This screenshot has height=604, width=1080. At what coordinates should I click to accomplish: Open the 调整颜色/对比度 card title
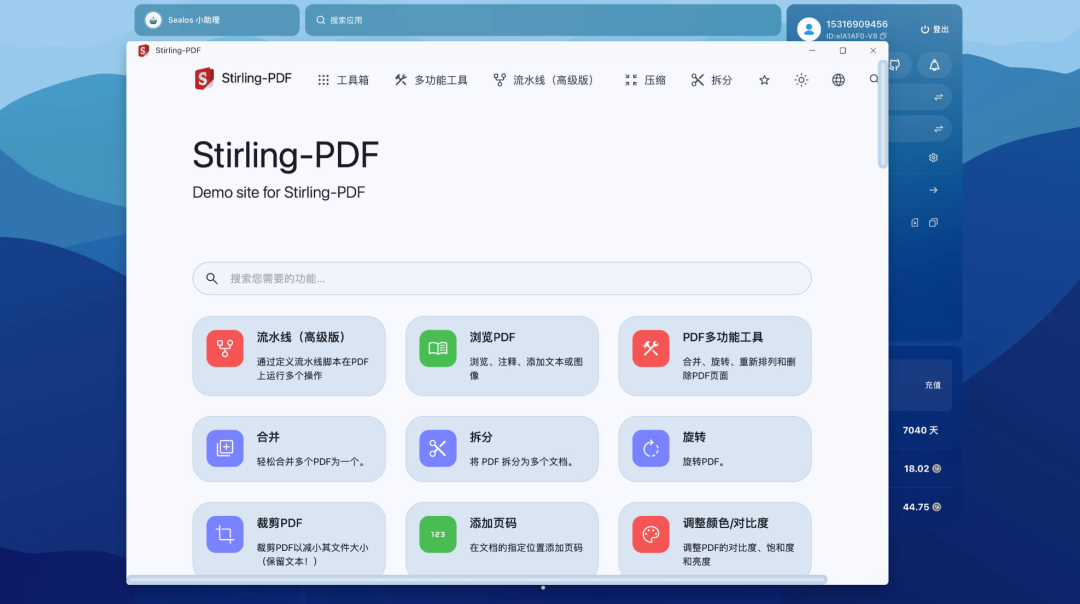point(725,523)
